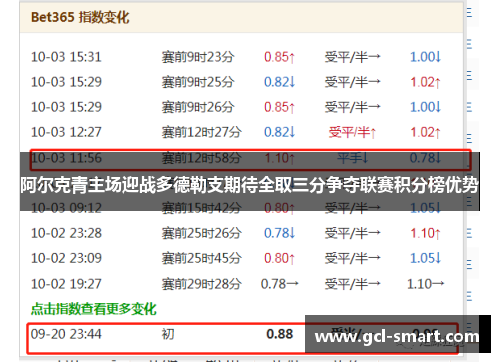Click 1.10↑ value in the 赛前25时26分 row
The width and height of the screenshot is (500, 362).
[425, 233]
